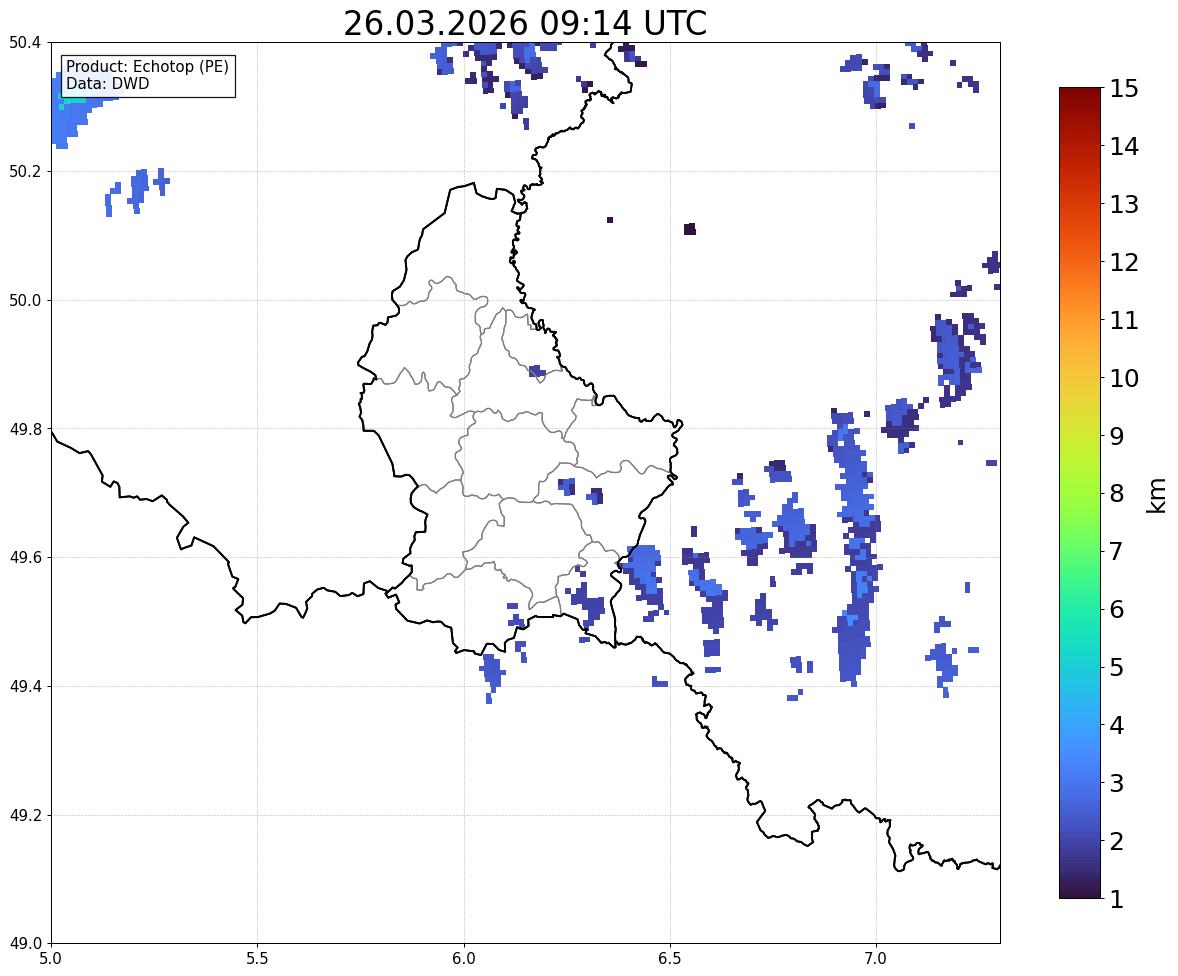Image resolution: width=1178 pixels, height=976 pixels.
Task: Click the latitude axis label 49.6
Action: [x=25, y=557]
